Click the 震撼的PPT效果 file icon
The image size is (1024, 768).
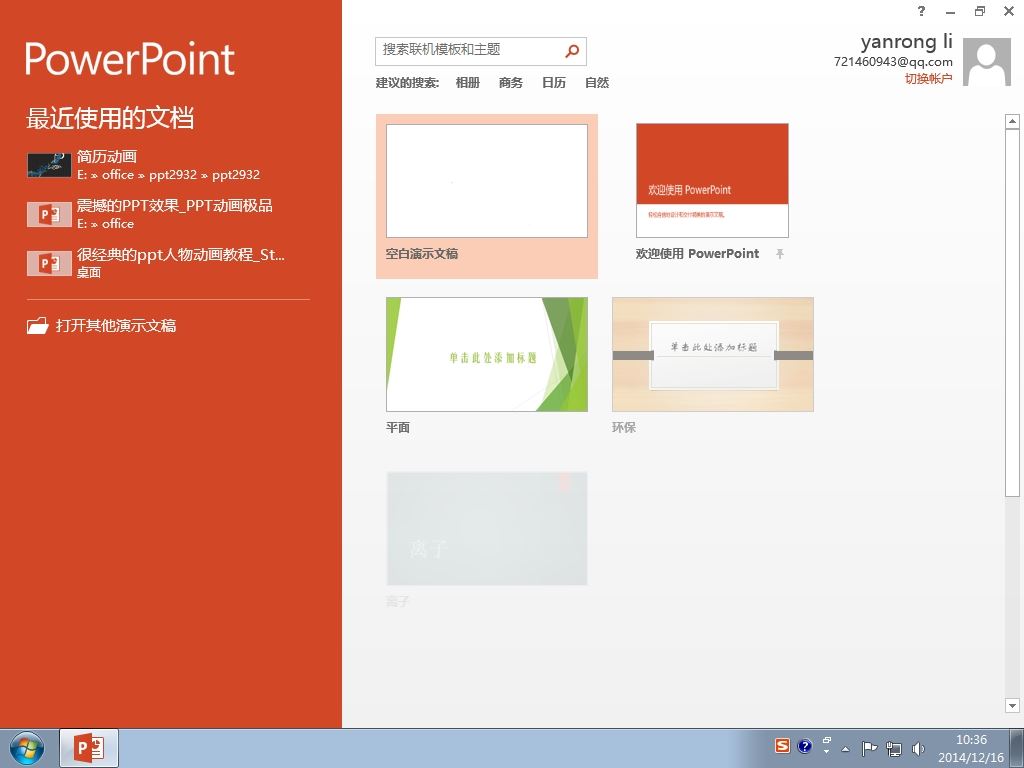(x=49, y=214)
